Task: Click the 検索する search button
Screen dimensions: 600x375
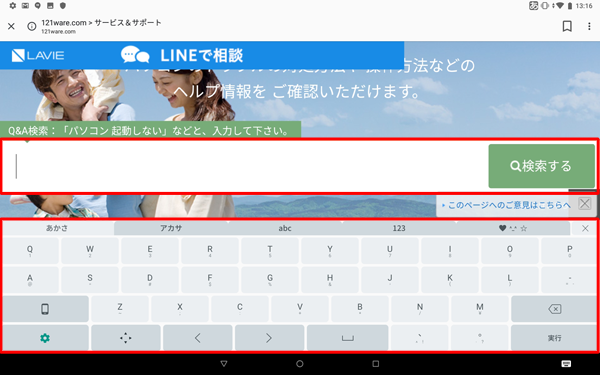Action: [541, 166]
